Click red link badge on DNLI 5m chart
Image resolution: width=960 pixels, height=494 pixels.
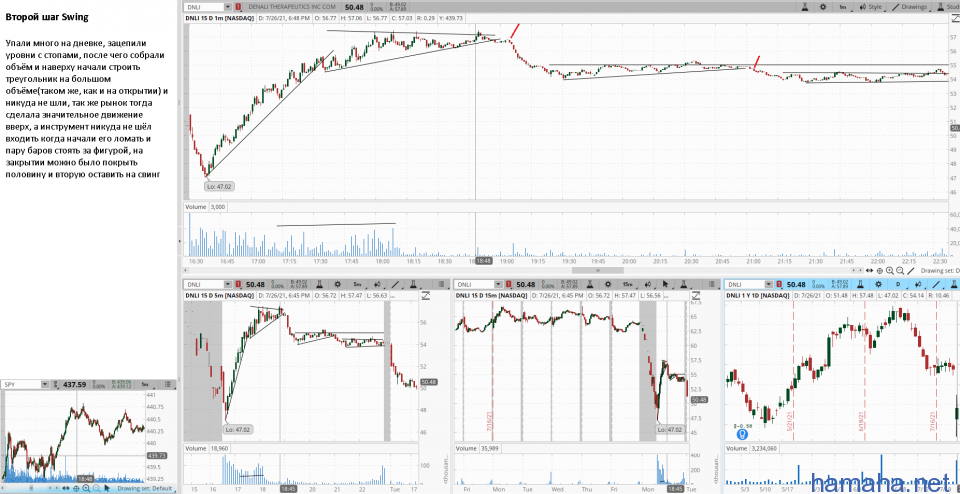coord(238,284)
